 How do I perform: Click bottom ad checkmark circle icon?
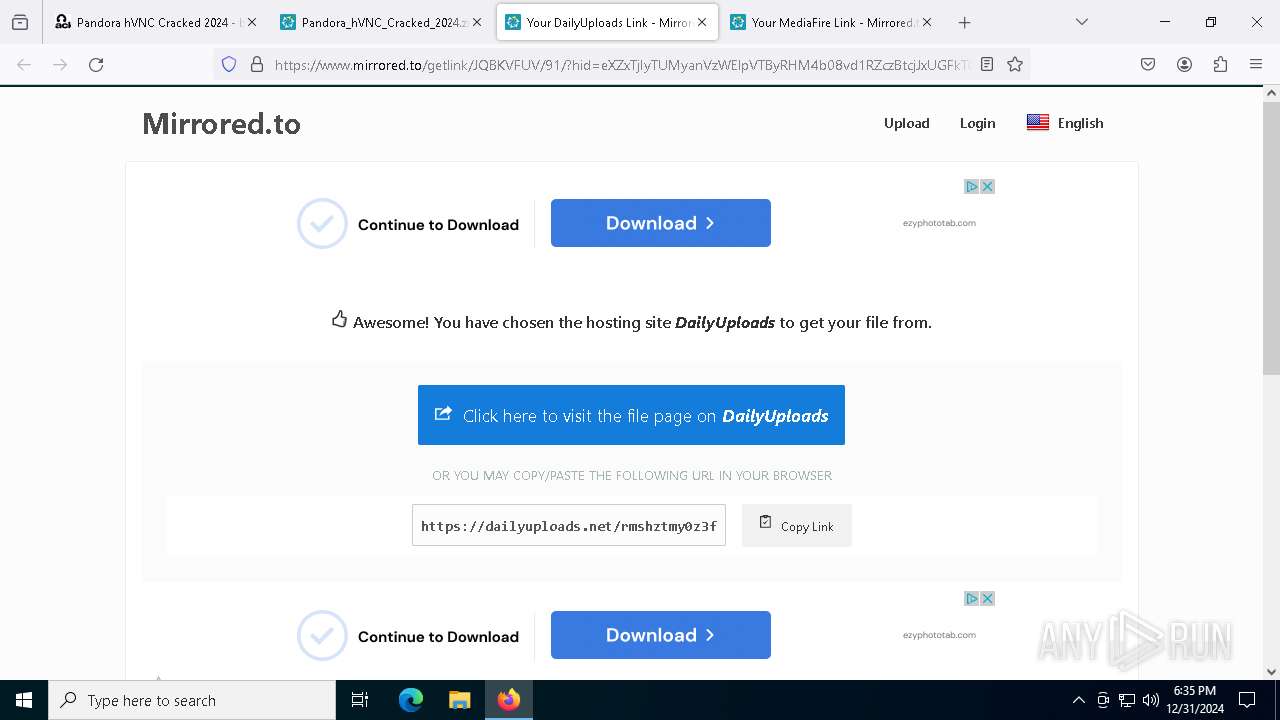[322, 635]
